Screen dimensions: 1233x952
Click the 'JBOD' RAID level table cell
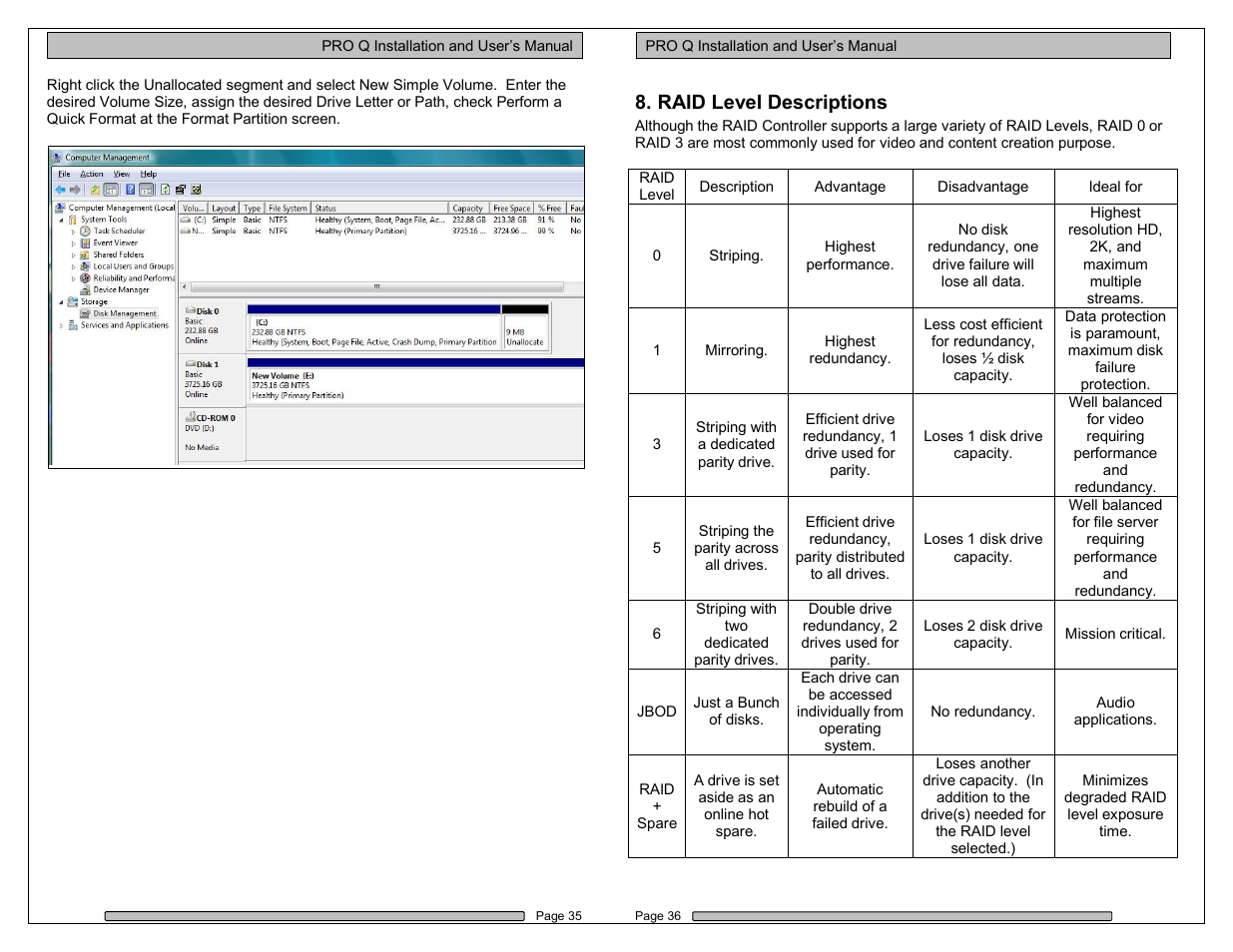[x=657, y=712]
